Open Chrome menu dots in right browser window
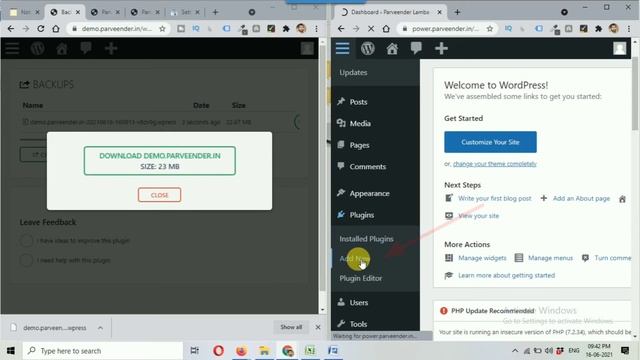 tap(629, 29)
